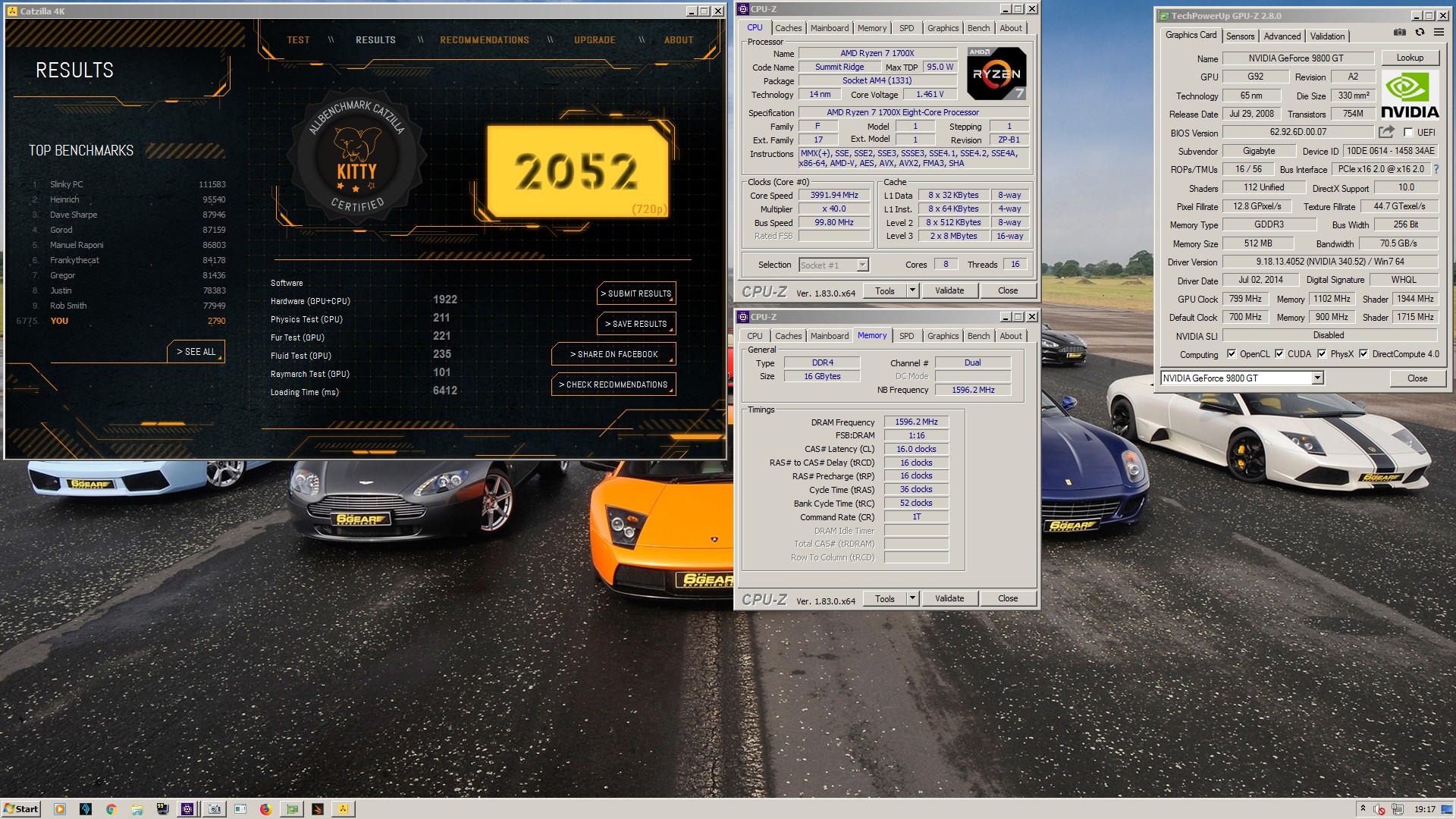The image size is (1456, 819).
Task: Show hidden tray icons arrow
Action: point(1363,809)
